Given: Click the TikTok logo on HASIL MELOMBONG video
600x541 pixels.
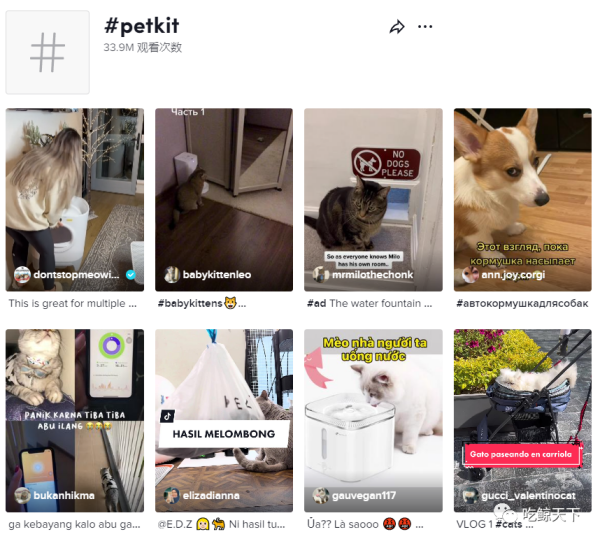Looking at the screenshot, I should point(167,416).
